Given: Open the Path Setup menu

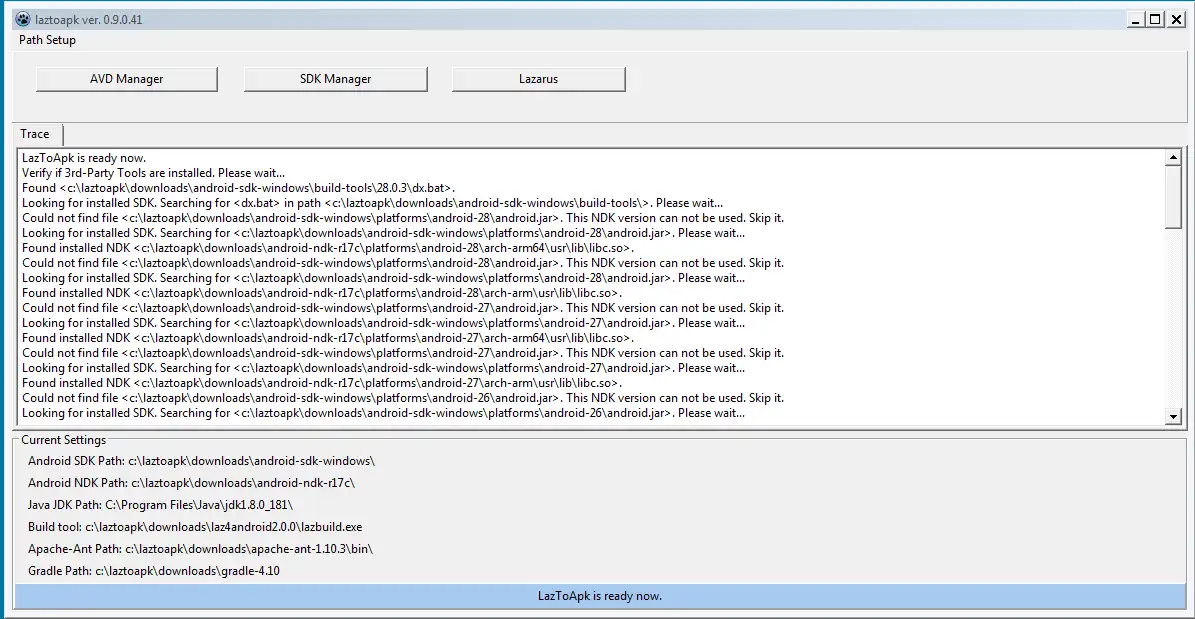Looking at the screenshot, I should 47,40.
